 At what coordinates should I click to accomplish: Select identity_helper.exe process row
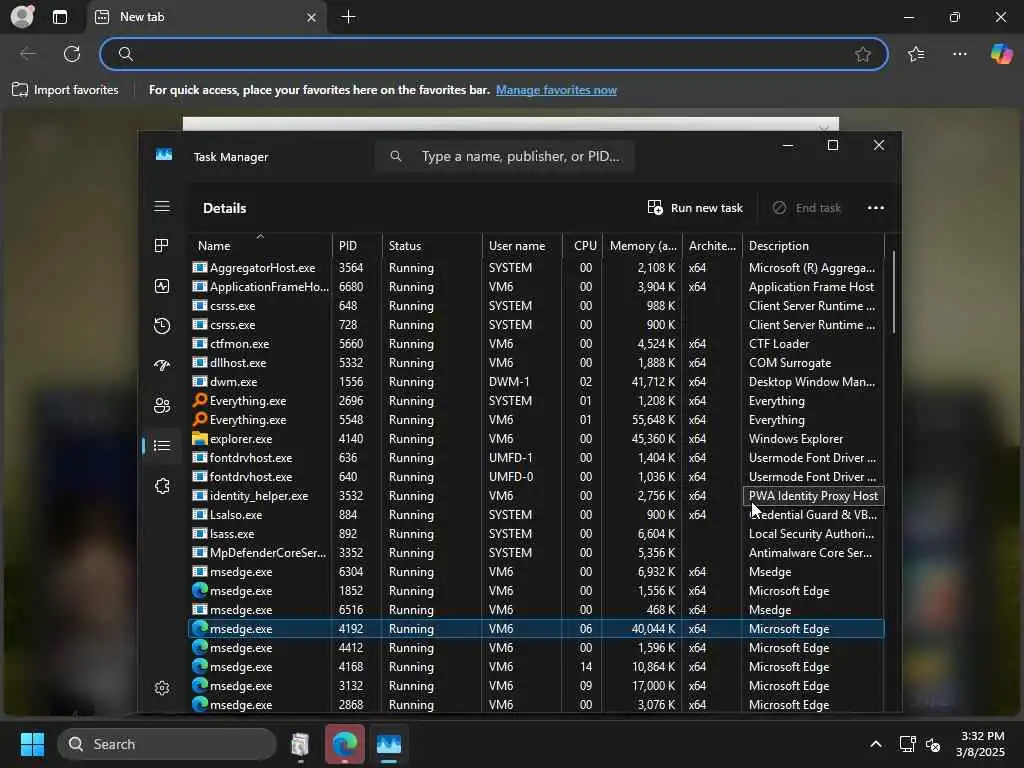click(536, 496)
